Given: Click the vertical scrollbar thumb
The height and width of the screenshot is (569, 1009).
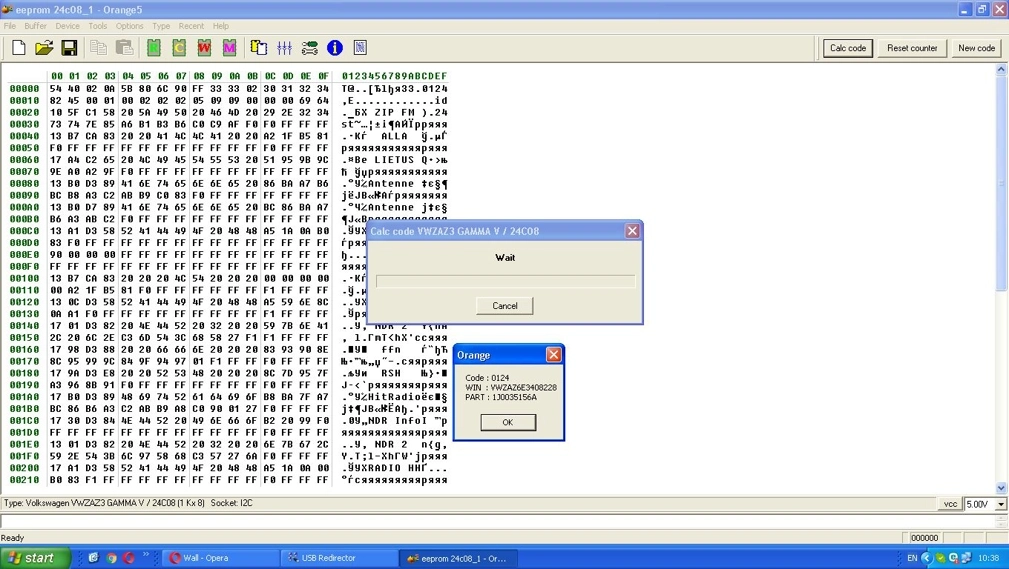Looking at the screenshot, I should (1001, 182).
